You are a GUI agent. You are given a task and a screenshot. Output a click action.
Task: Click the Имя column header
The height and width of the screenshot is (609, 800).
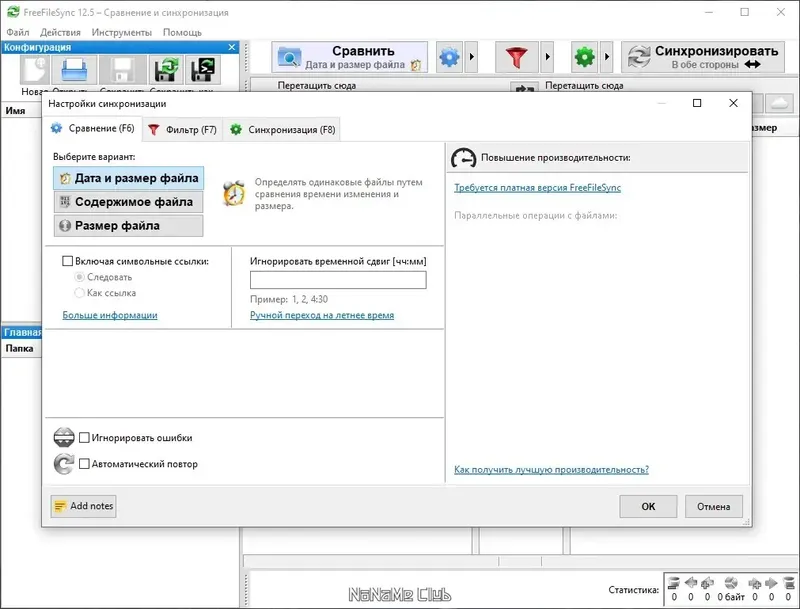click(x=15, y=111)
